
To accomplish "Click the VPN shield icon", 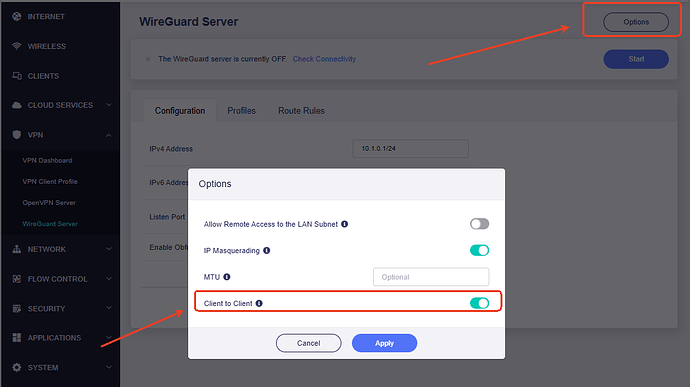I will click(17, 135).
